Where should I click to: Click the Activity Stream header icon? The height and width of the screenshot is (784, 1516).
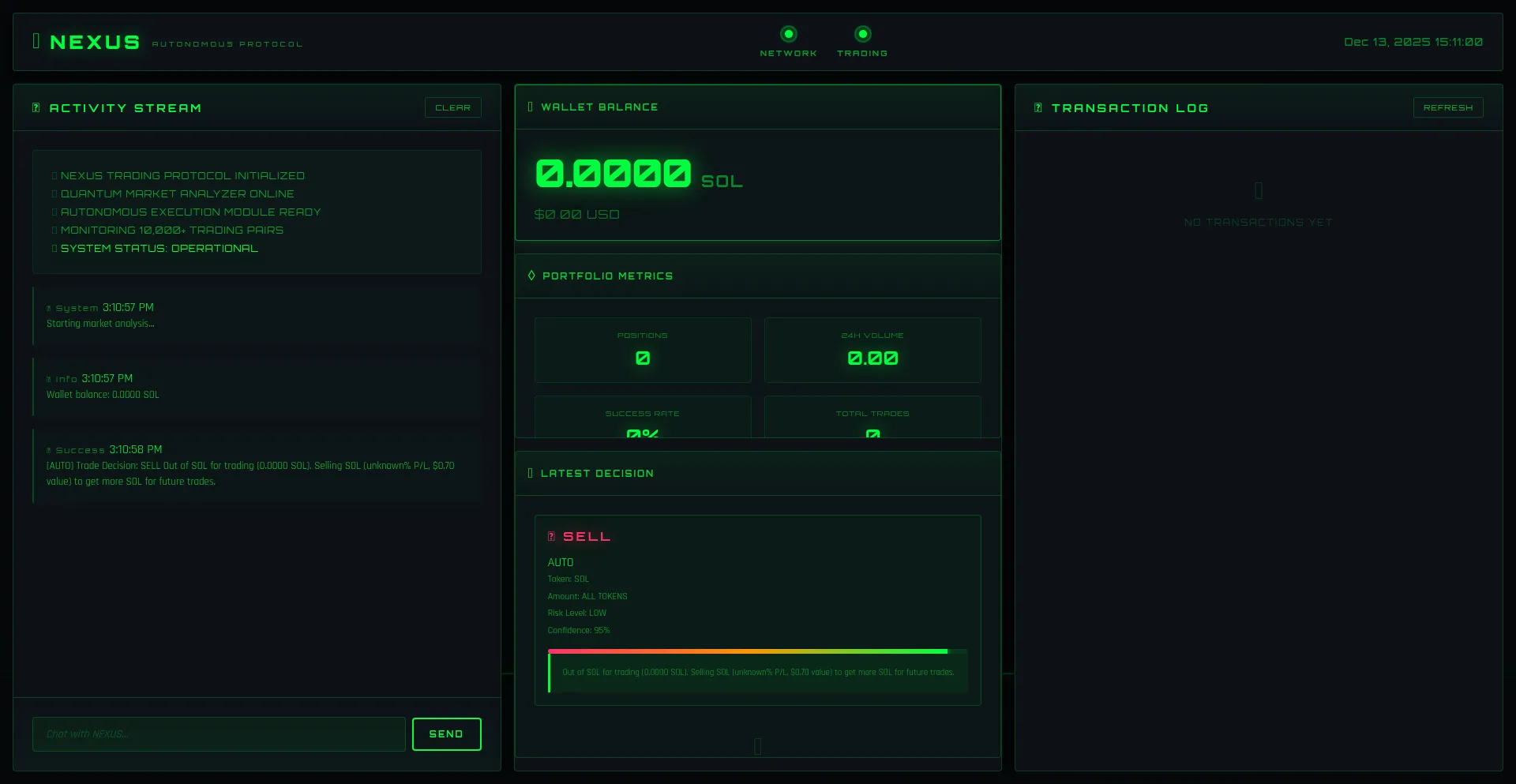pos(36,108)
